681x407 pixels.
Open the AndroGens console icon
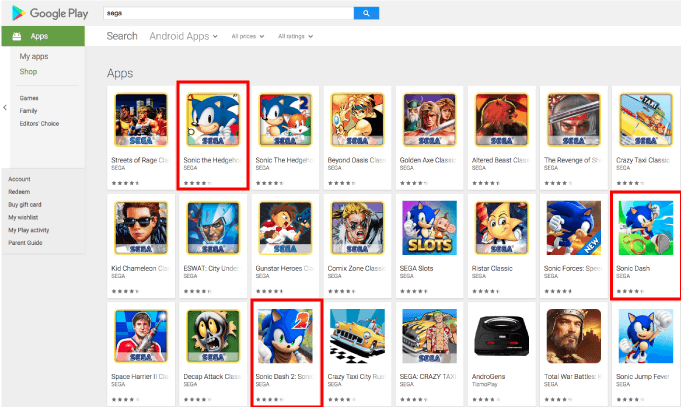(502, 336)
